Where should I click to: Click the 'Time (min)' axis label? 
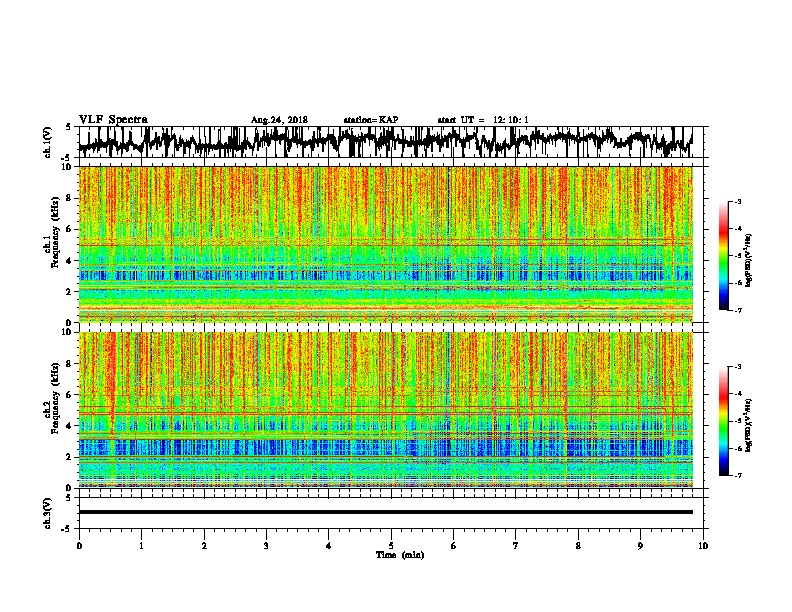pos(400,555)
